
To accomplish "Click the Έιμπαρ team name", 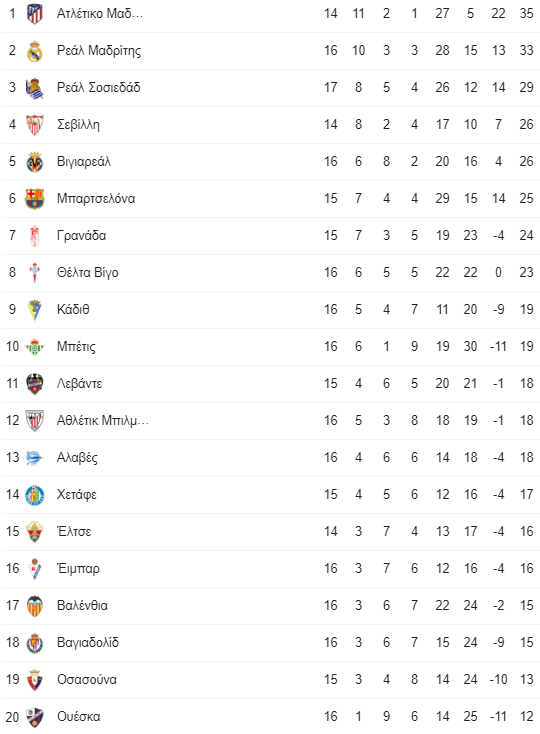I will tap(78, 568).
